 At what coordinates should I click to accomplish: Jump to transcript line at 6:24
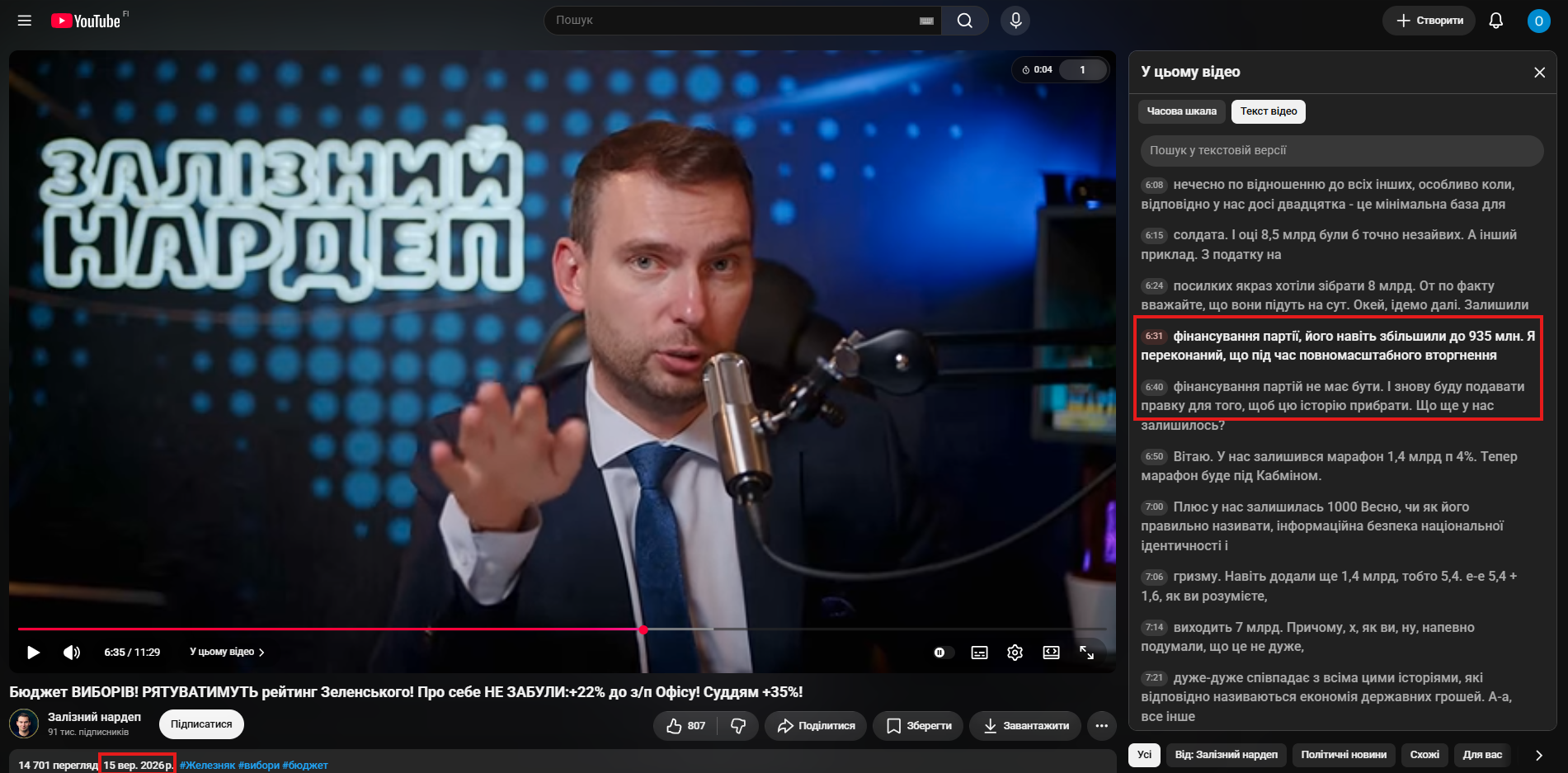[1340, 295]
